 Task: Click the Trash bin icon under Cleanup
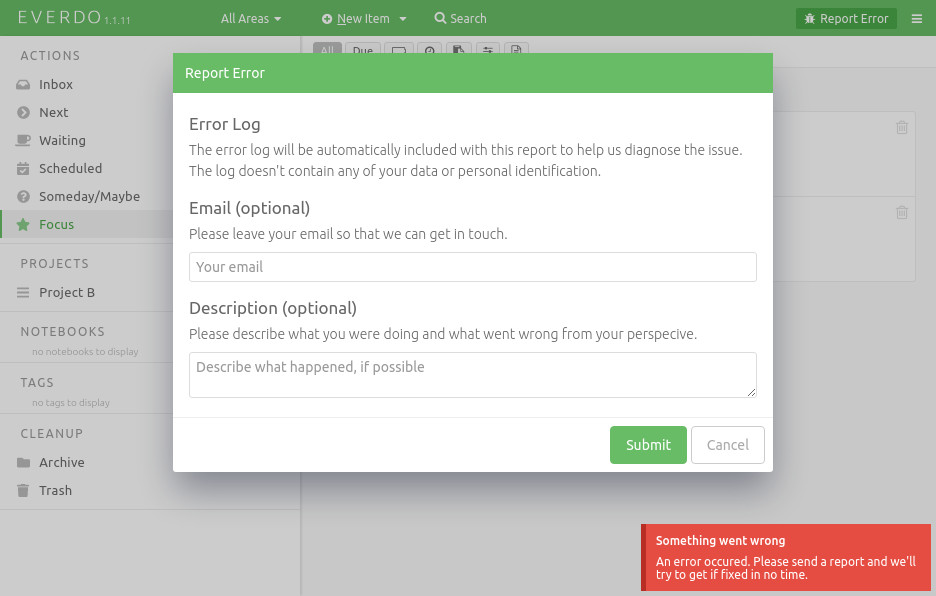tap(22, 490)
